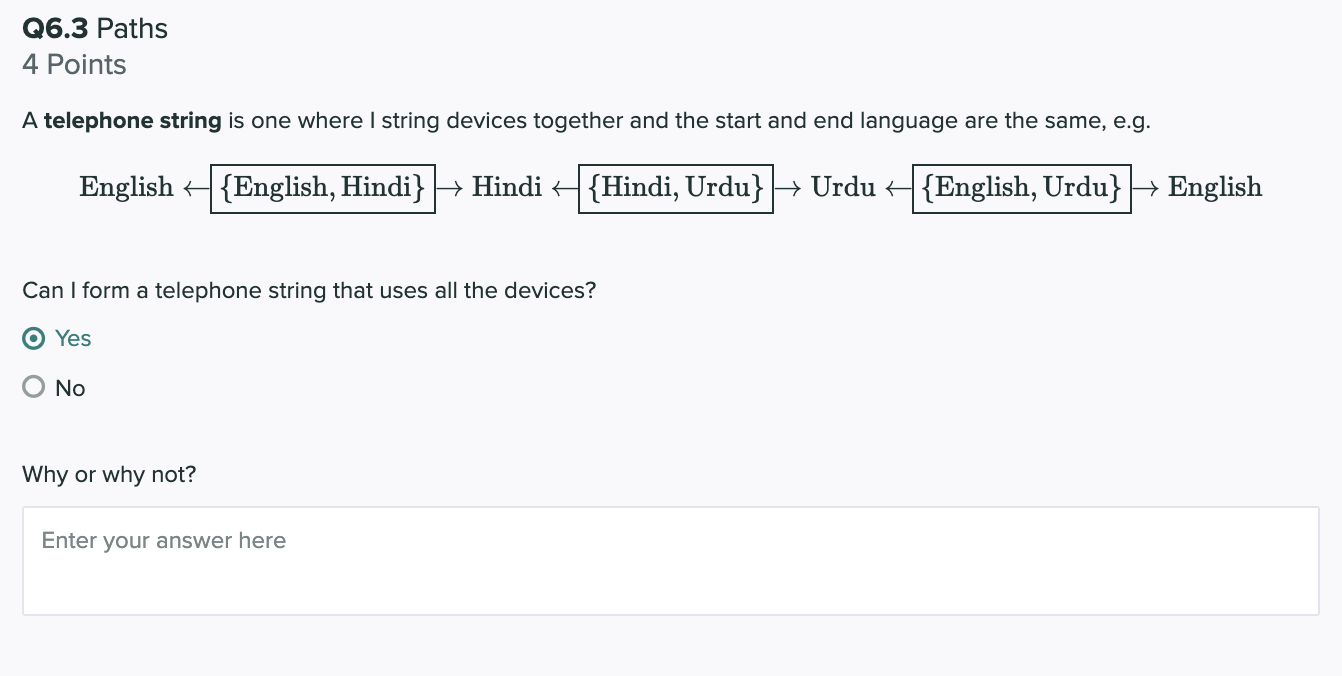The image size is (1342, 676).
Task: Click inside the answer text box
Action: pyautogui.click(x=670, y=560)
